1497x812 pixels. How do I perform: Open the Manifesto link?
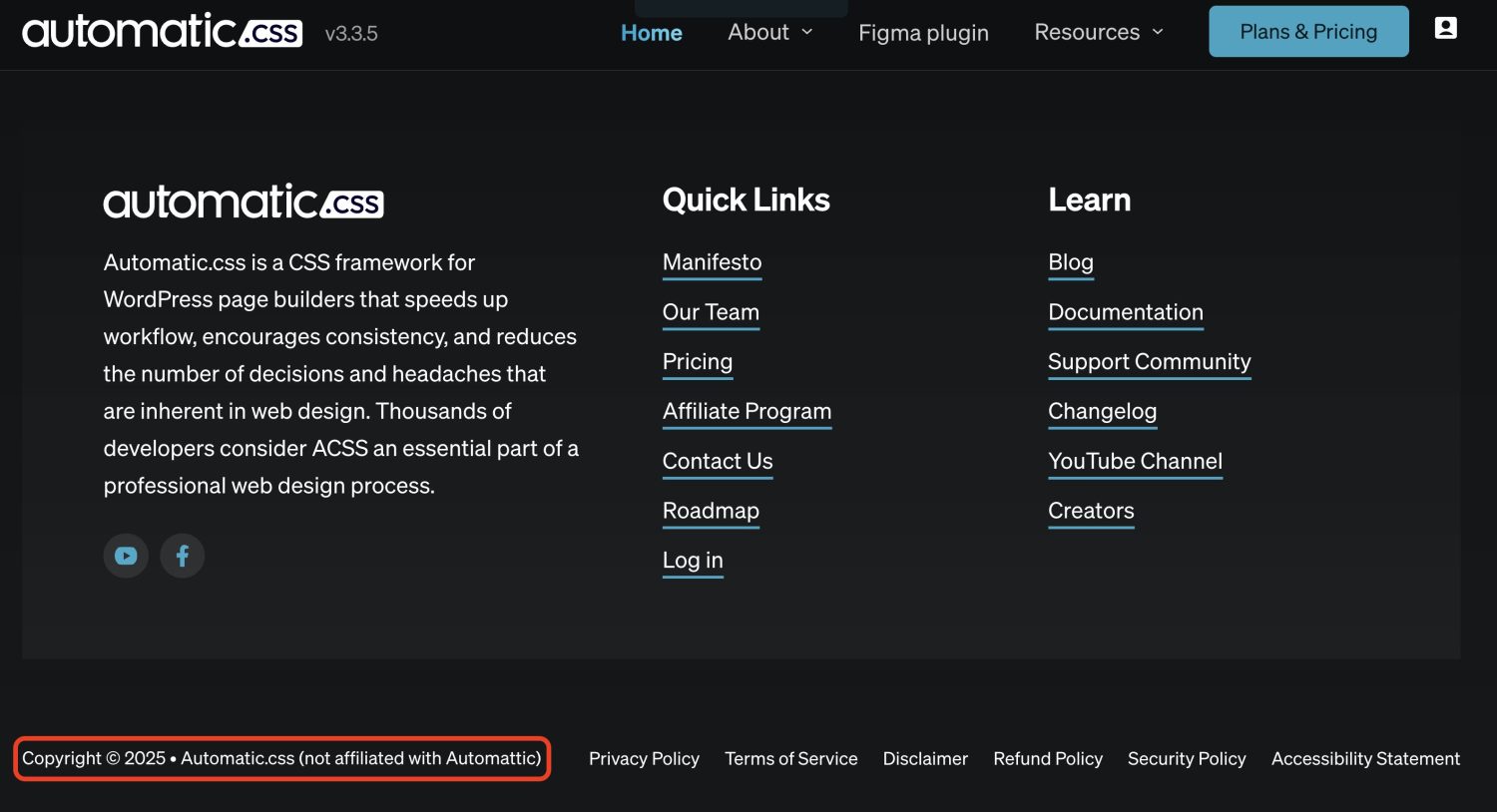tap(712, 262)
